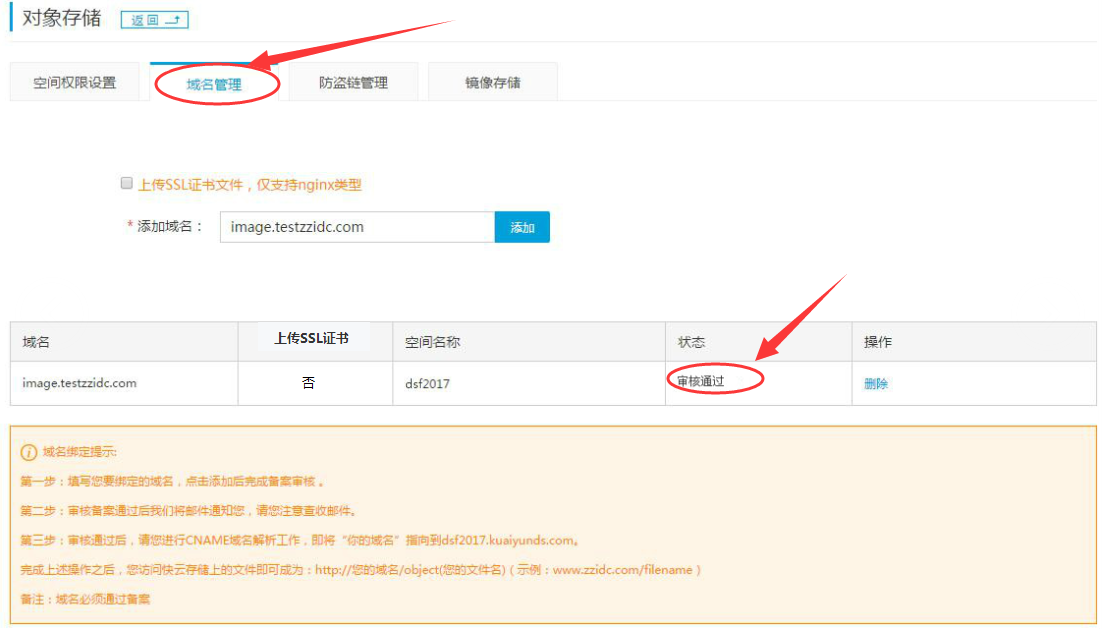The image size is (1102, 629).
Task: Click the dsf2017 space name cell
Action: click(x=427, y=383)
